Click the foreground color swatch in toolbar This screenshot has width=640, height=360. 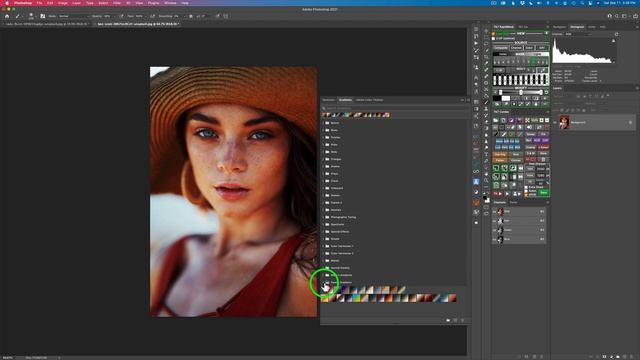pyautogui.click(x=484, y=198)
